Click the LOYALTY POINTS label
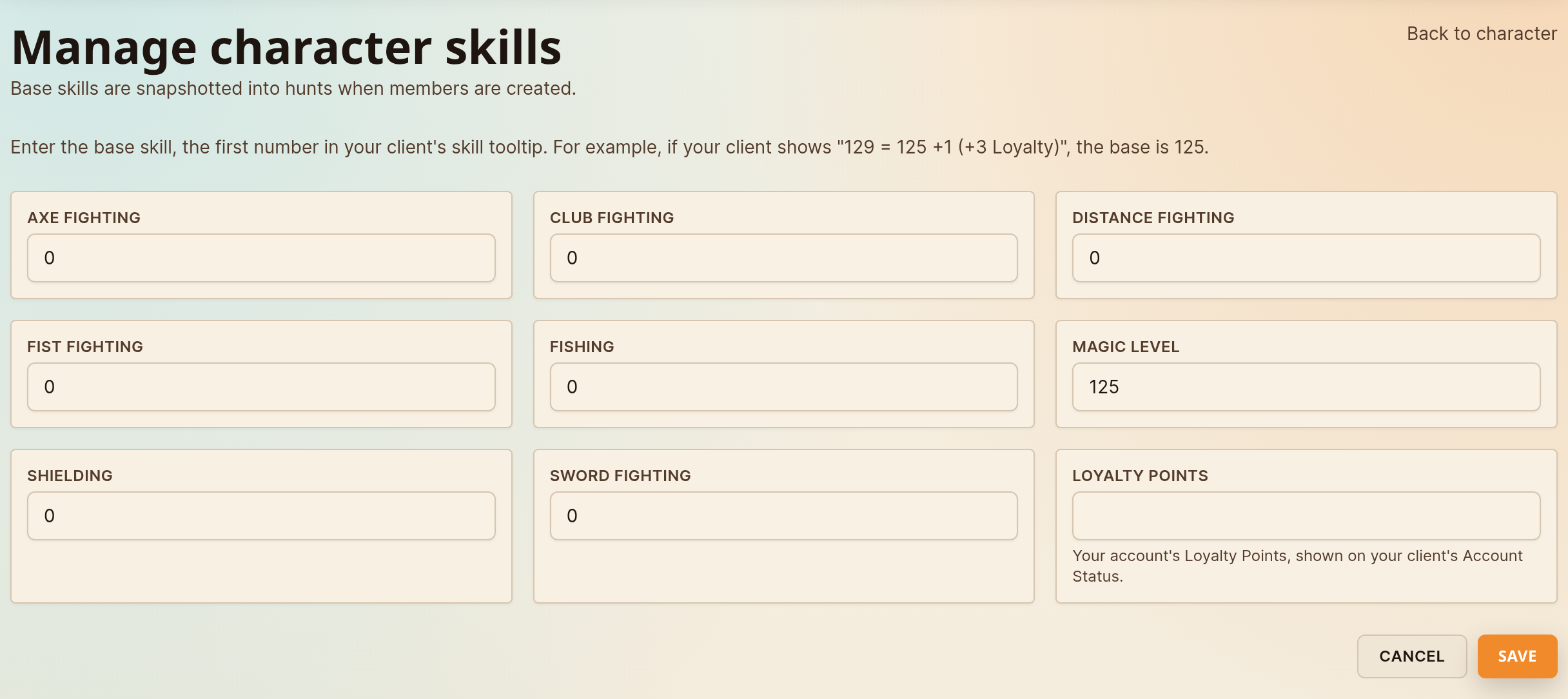This screenshot has width=1568, height=699. point(1140,476)
